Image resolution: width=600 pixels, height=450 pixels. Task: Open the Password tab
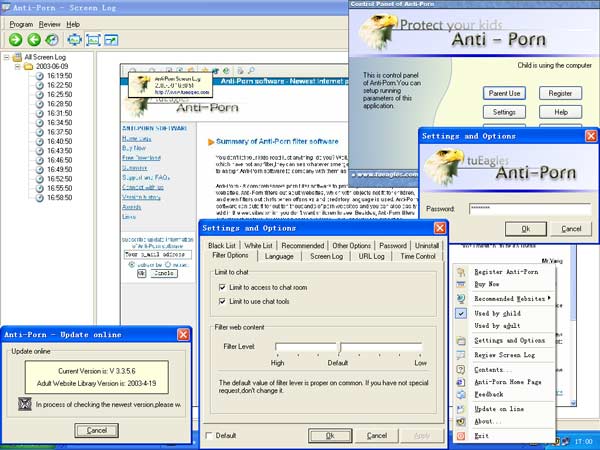[x=393, y=245]
